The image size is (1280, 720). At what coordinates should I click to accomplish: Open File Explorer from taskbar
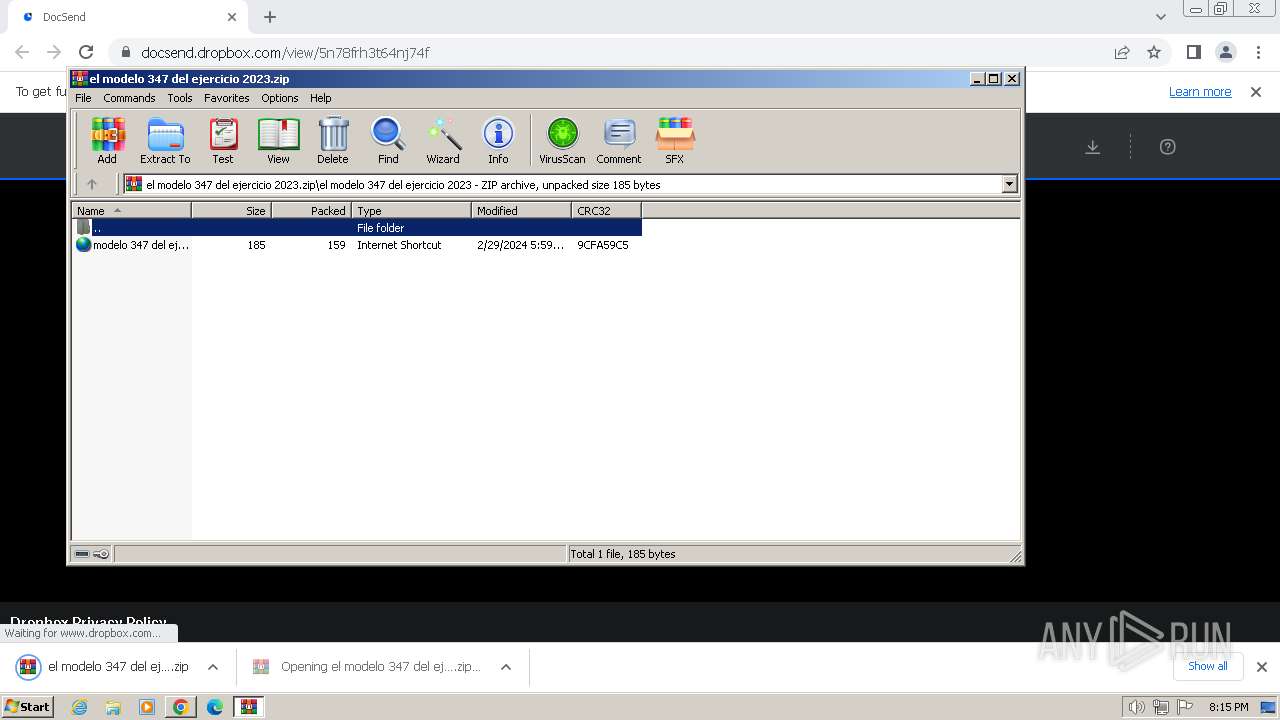click(113, 707)
